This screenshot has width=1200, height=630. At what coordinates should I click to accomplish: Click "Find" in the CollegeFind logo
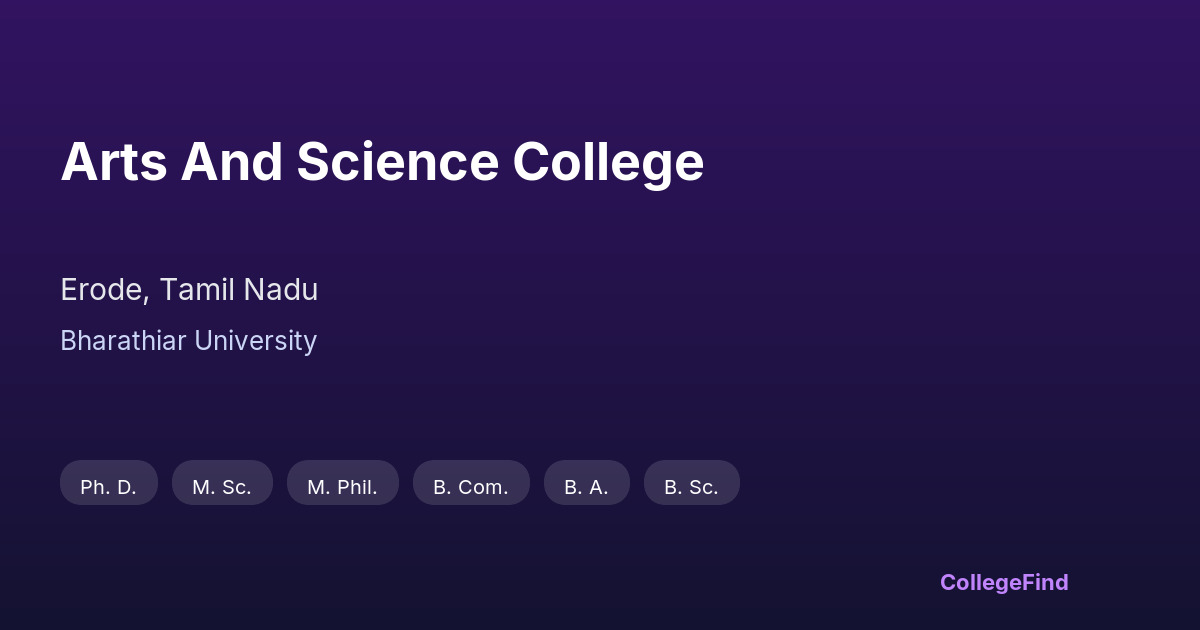(1044, 582)
